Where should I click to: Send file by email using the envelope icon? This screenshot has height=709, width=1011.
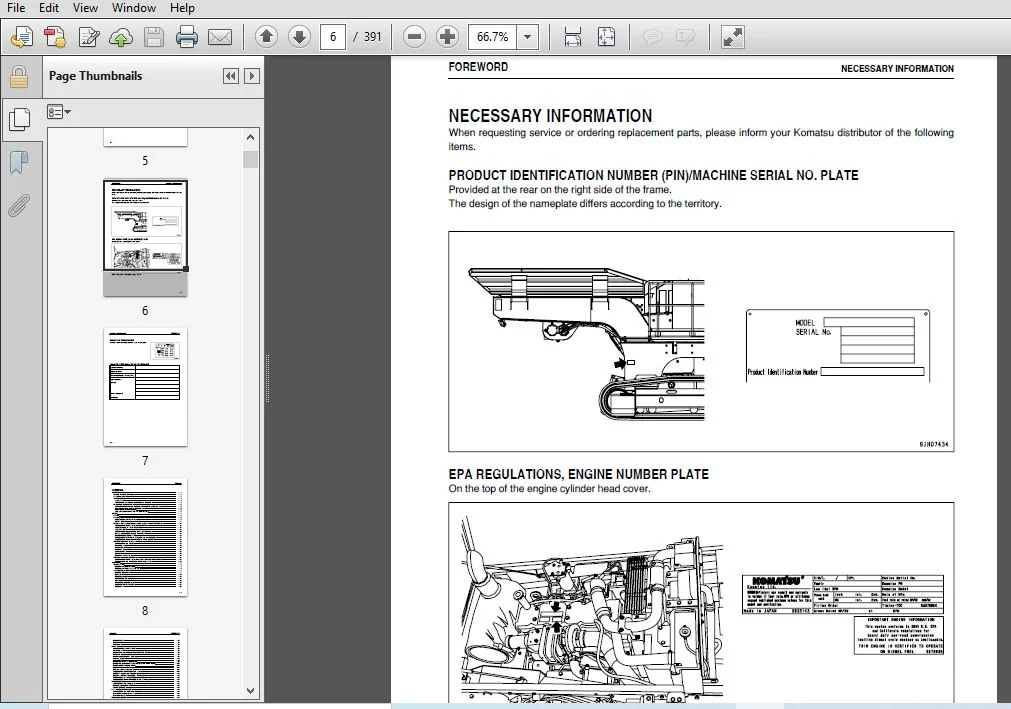220,37
